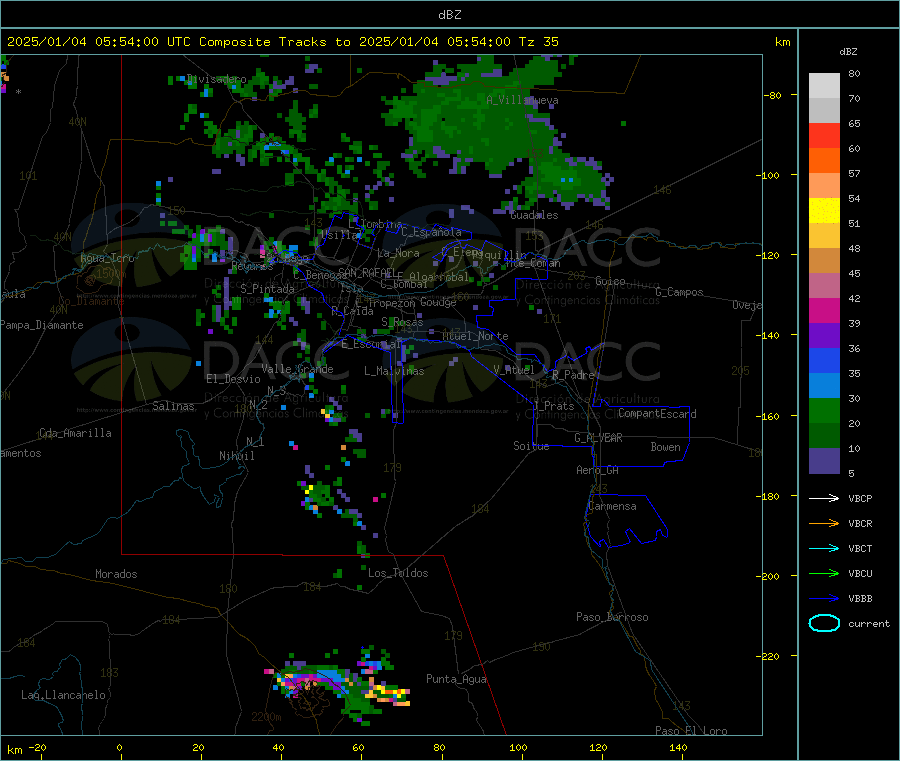Click the 'S_Pintada' map label
The height and width of the screenshot is (761, 900).
(267, 289)
